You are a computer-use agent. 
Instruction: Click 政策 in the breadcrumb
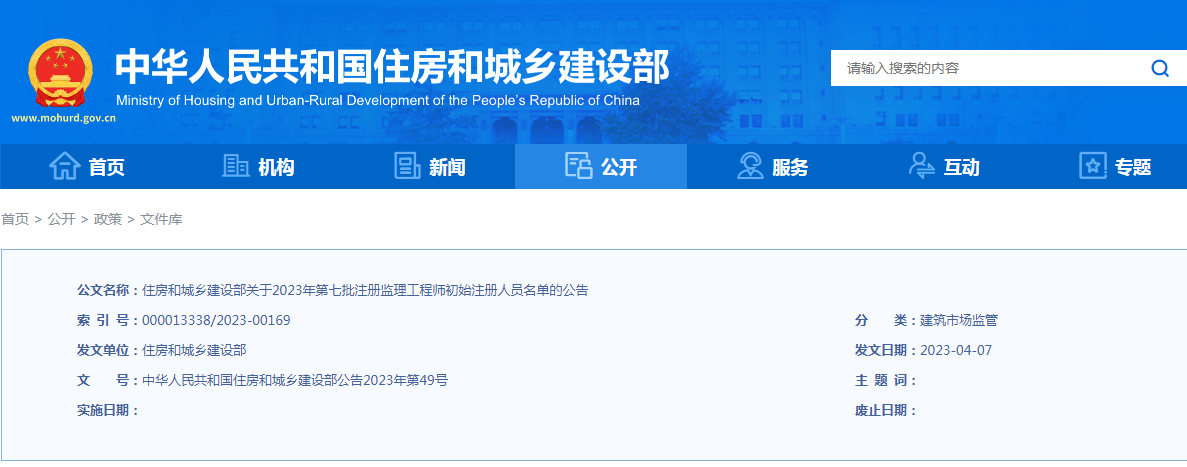107,219
